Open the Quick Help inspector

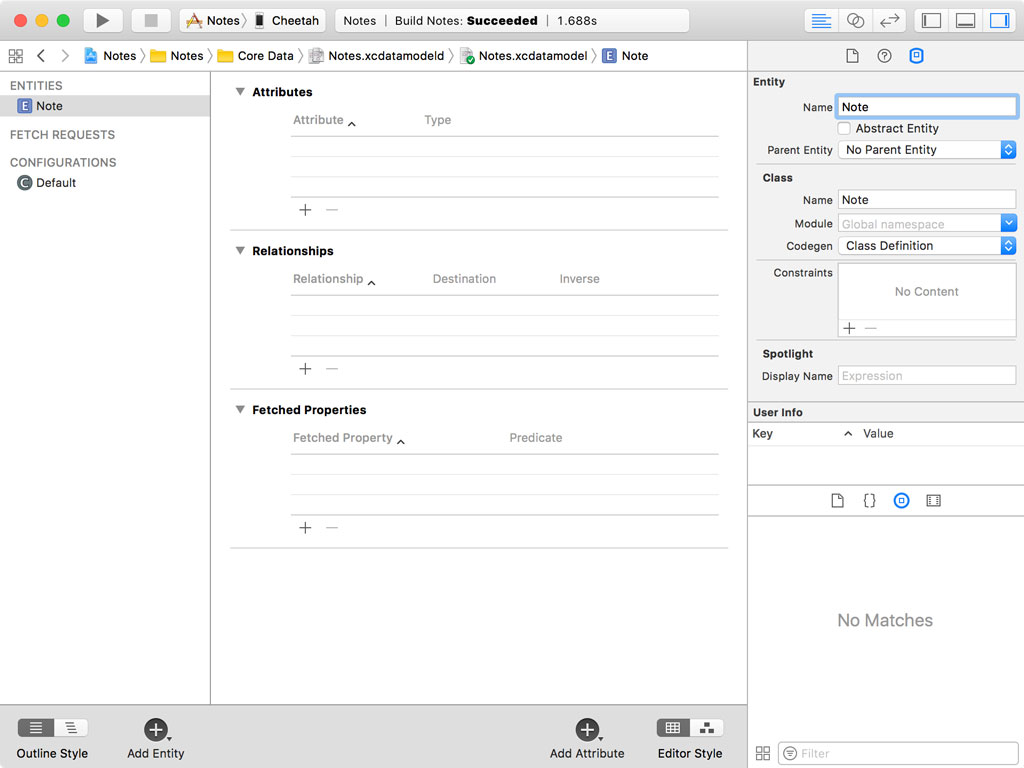(884, 56)
